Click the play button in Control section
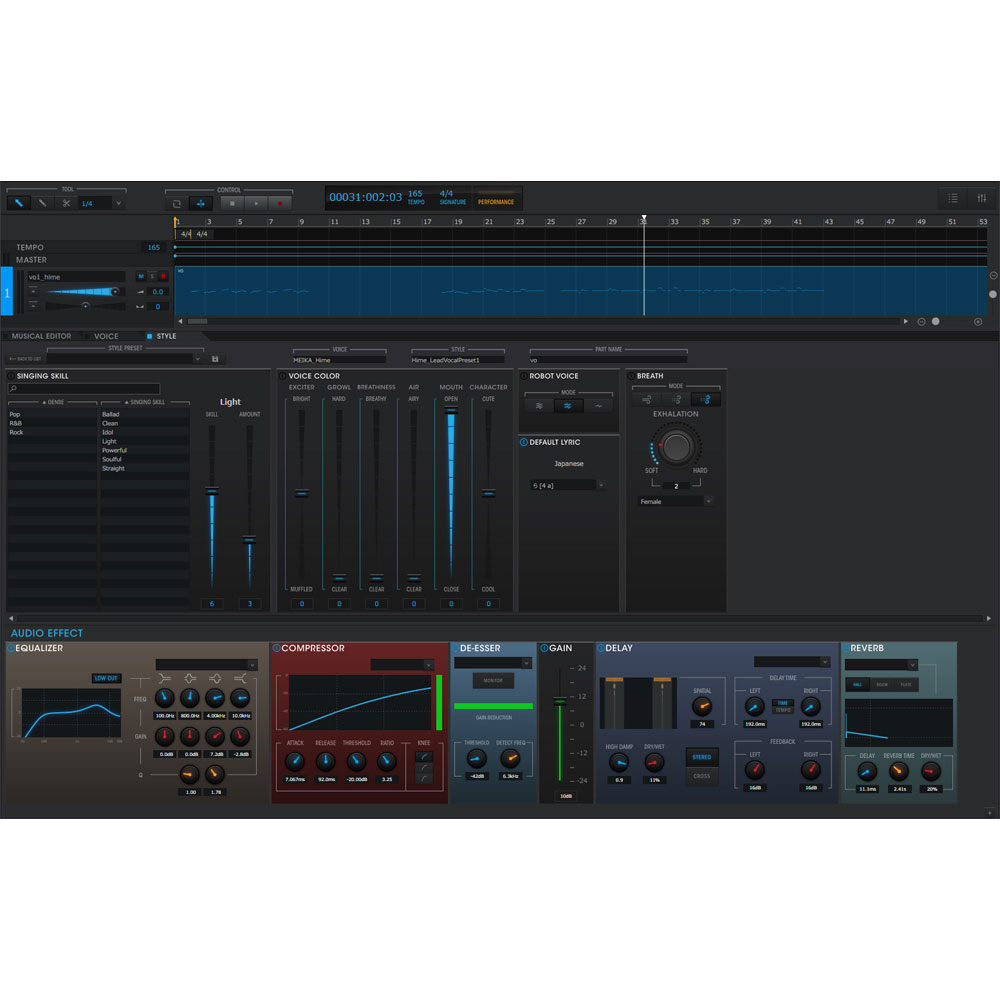Image resolution: width=1000 pixels, height=1000 pixels. [256, 203]
